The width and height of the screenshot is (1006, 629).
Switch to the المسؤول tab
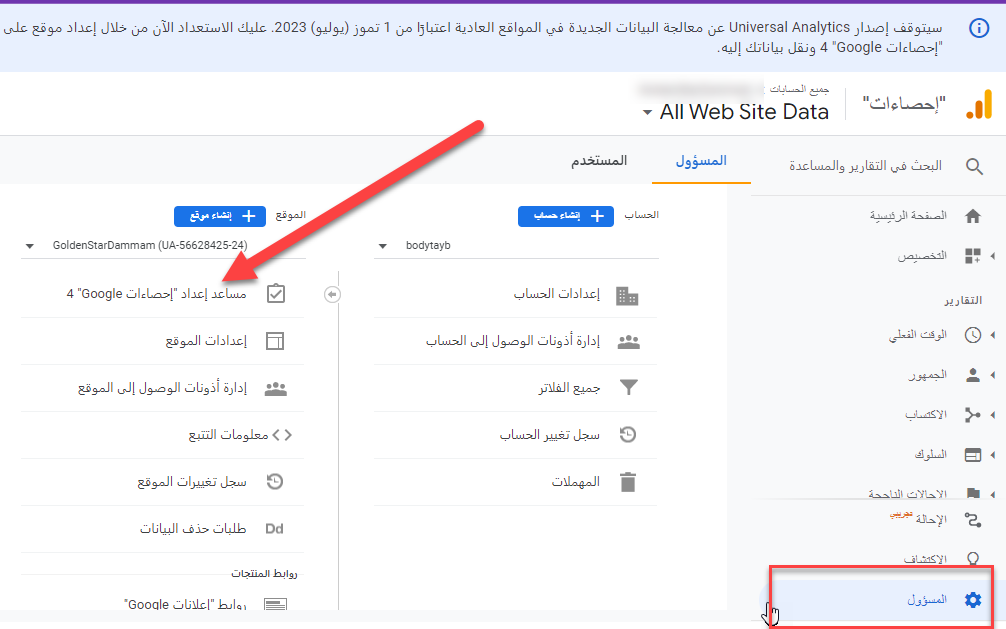(701, 161)
